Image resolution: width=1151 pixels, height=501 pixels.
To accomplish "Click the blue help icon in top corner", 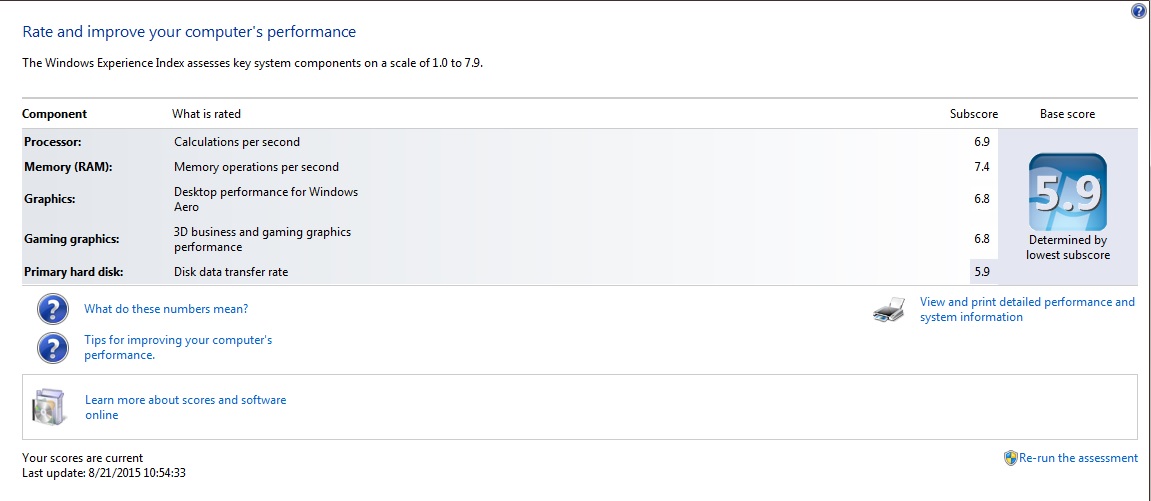I will click(1139, 11).
